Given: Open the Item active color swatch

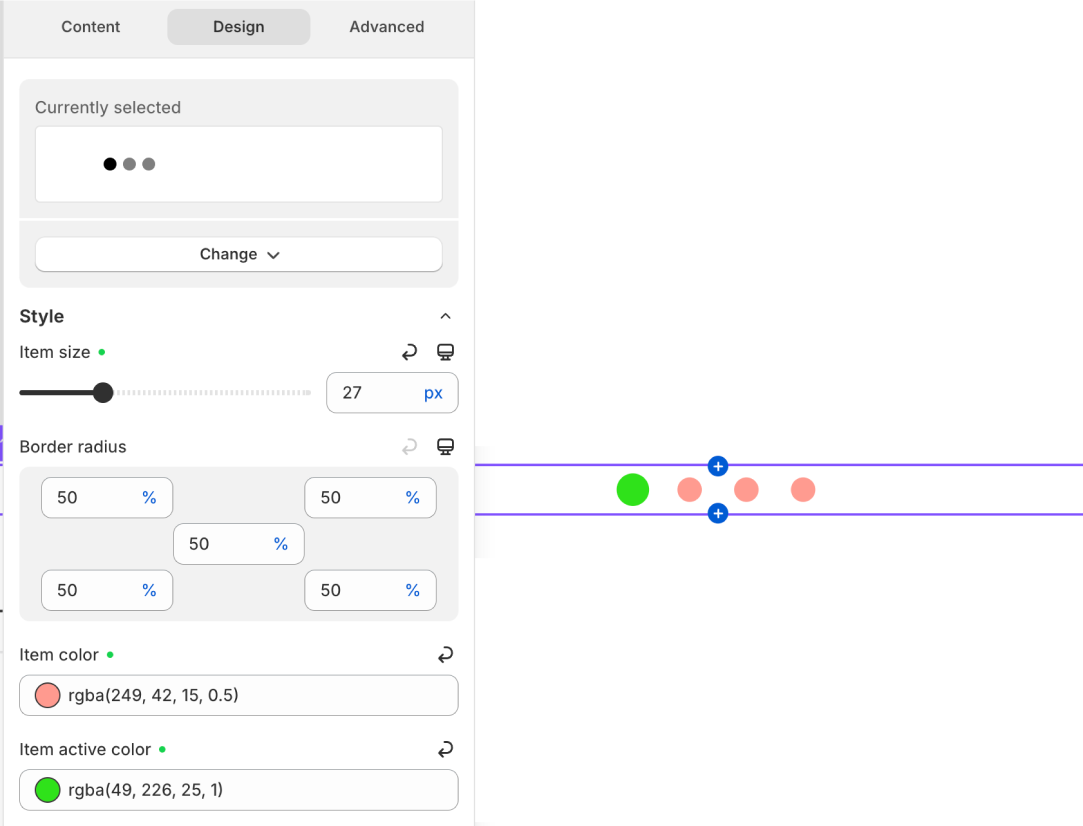Looking at the screenshot, I should (x=47, y=790).
